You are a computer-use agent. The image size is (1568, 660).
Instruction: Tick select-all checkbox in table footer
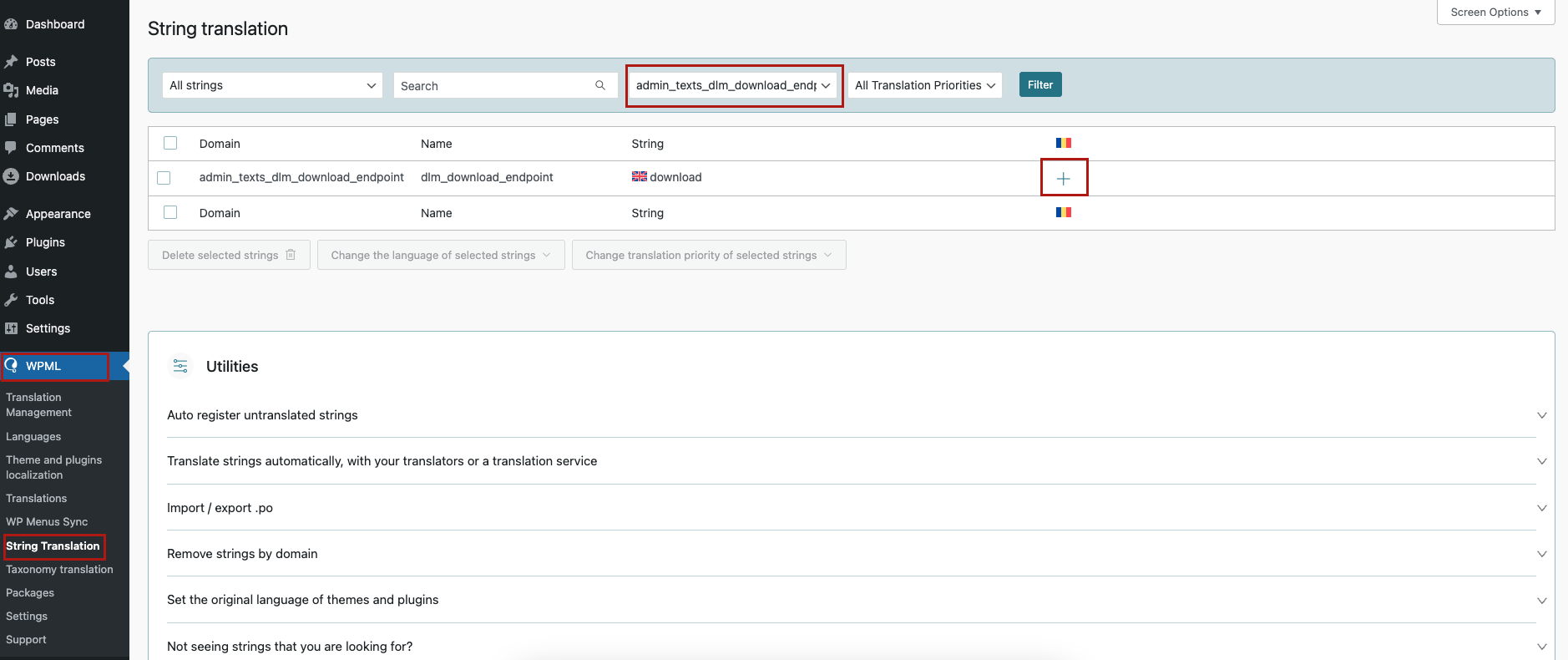170,212
